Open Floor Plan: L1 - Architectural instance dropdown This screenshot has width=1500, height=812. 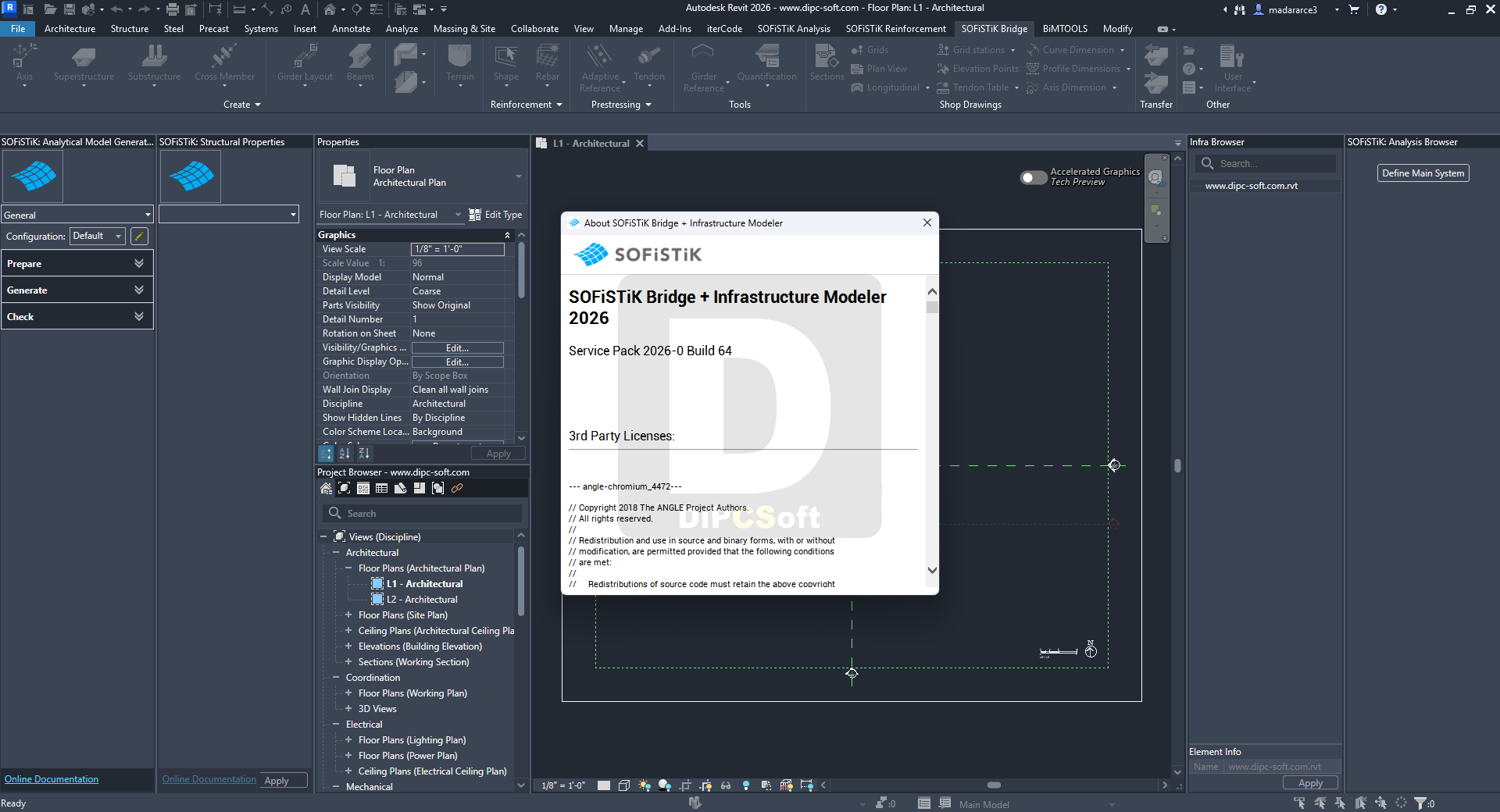click(390, 215)
